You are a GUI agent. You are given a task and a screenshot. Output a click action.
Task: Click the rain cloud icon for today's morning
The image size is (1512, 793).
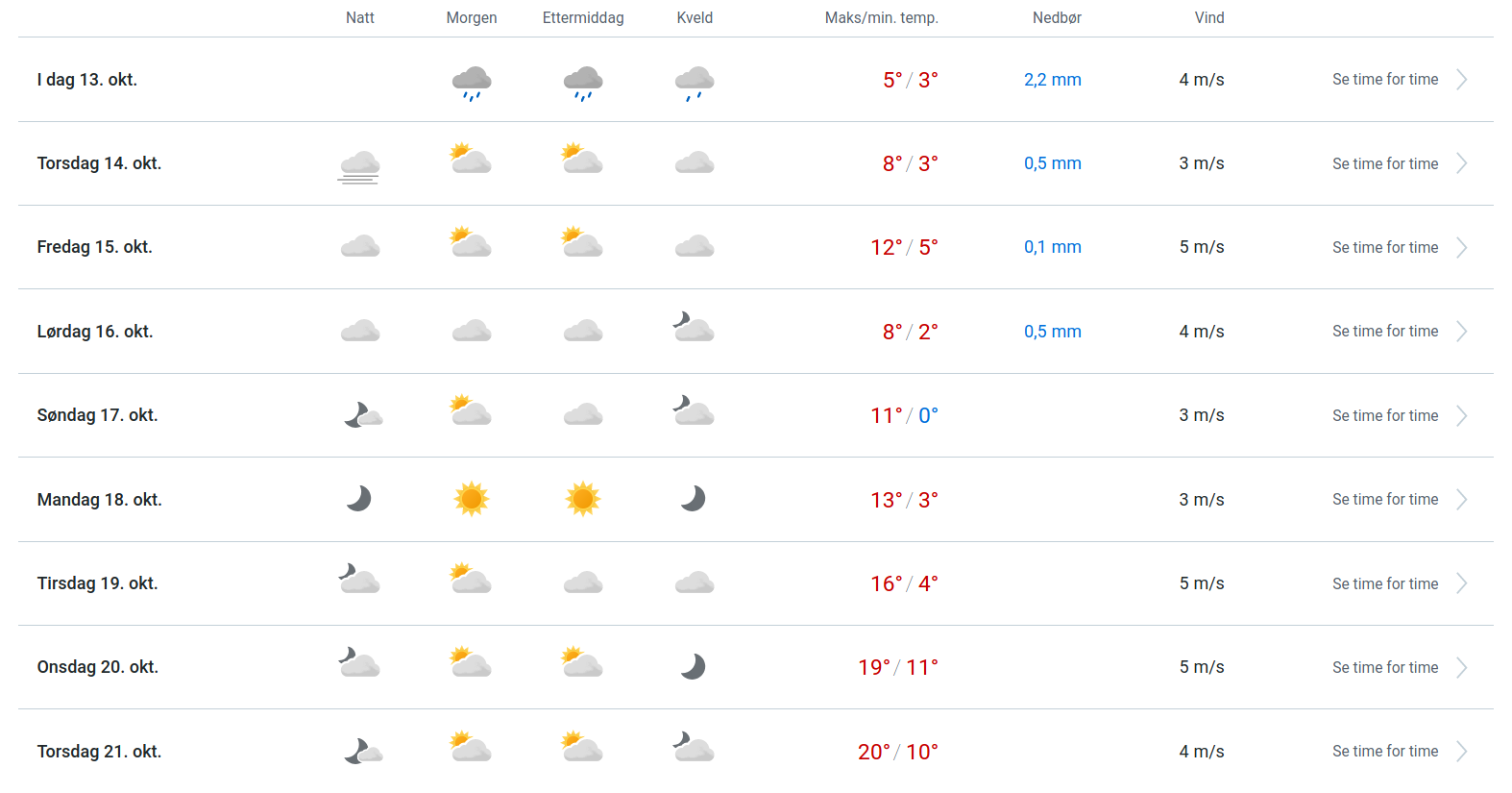471,82
